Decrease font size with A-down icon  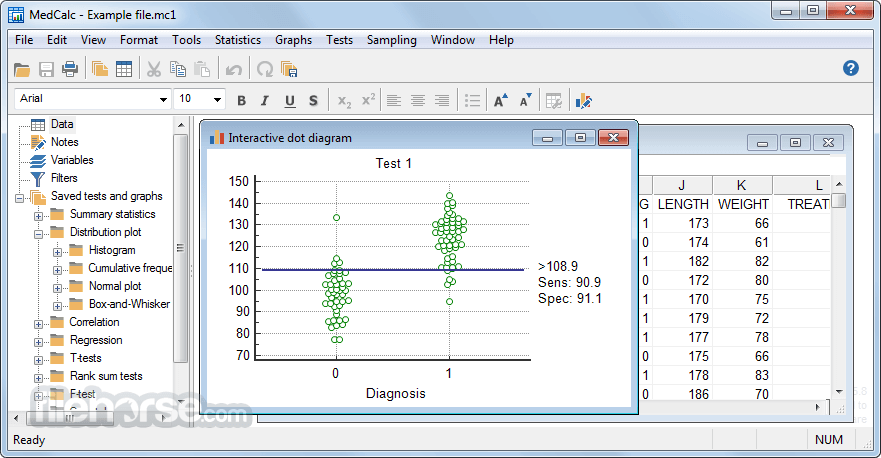[525, 101]
